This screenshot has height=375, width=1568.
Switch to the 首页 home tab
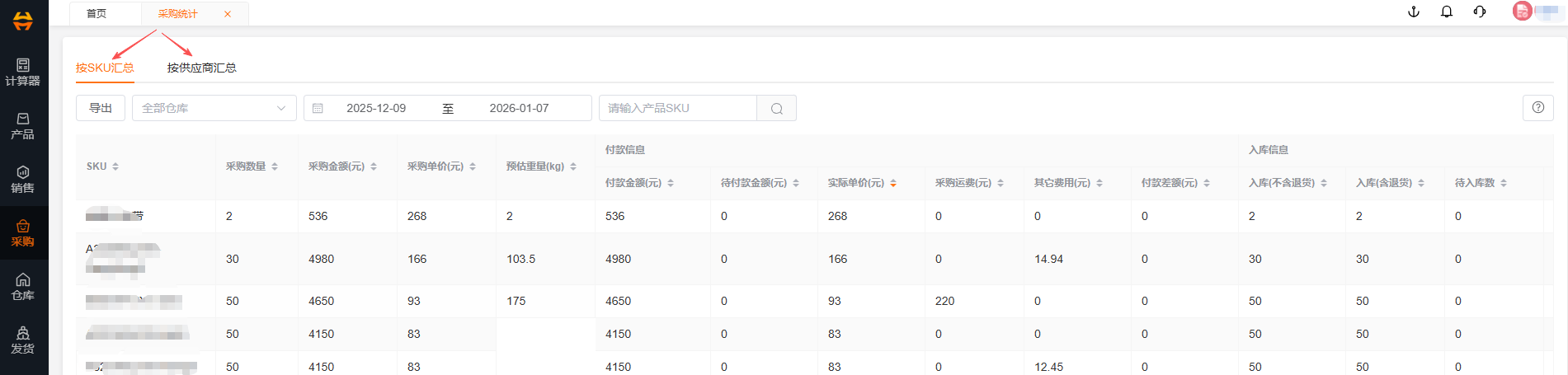click(x=97, y=14)
